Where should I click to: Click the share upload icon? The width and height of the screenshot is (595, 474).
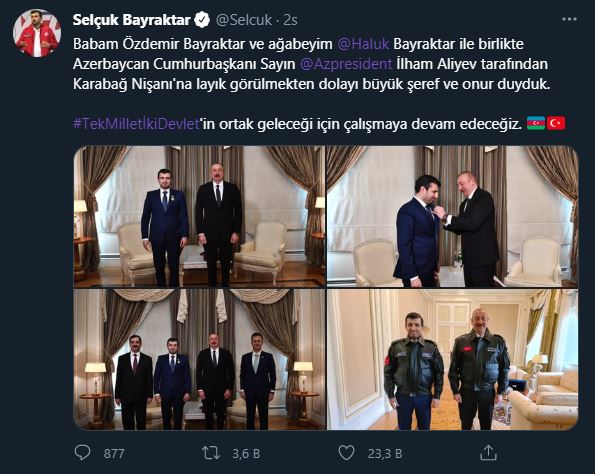click(x=488, y=453)
